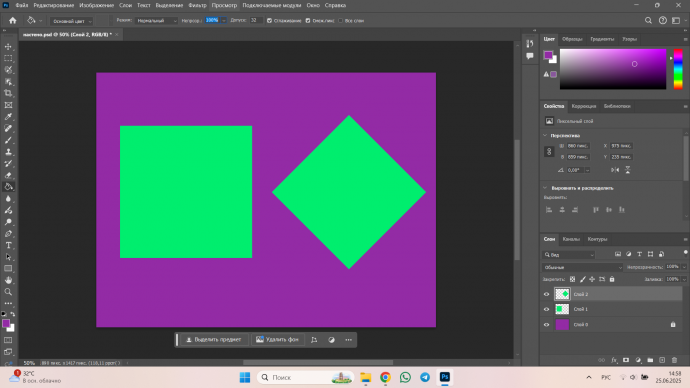Screen dimensions: 690x388
Task: Click the Удалить фон button
Action: (277, 340)
